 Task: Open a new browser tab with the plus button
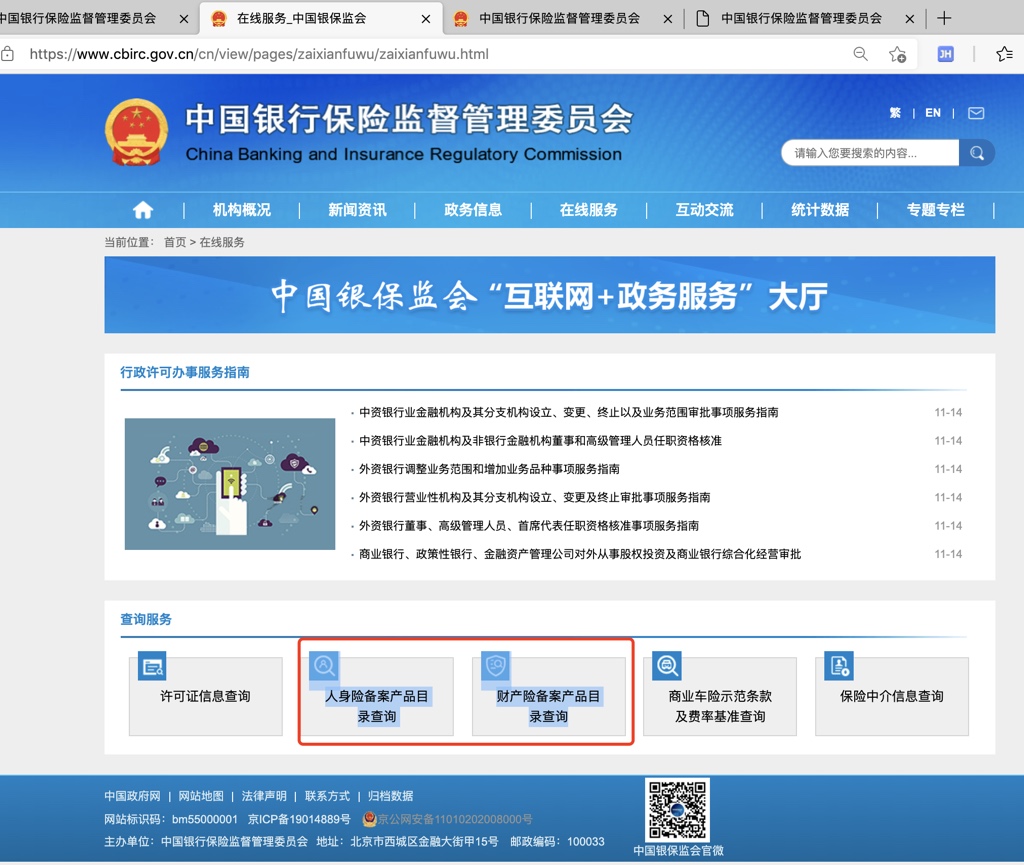944,18
